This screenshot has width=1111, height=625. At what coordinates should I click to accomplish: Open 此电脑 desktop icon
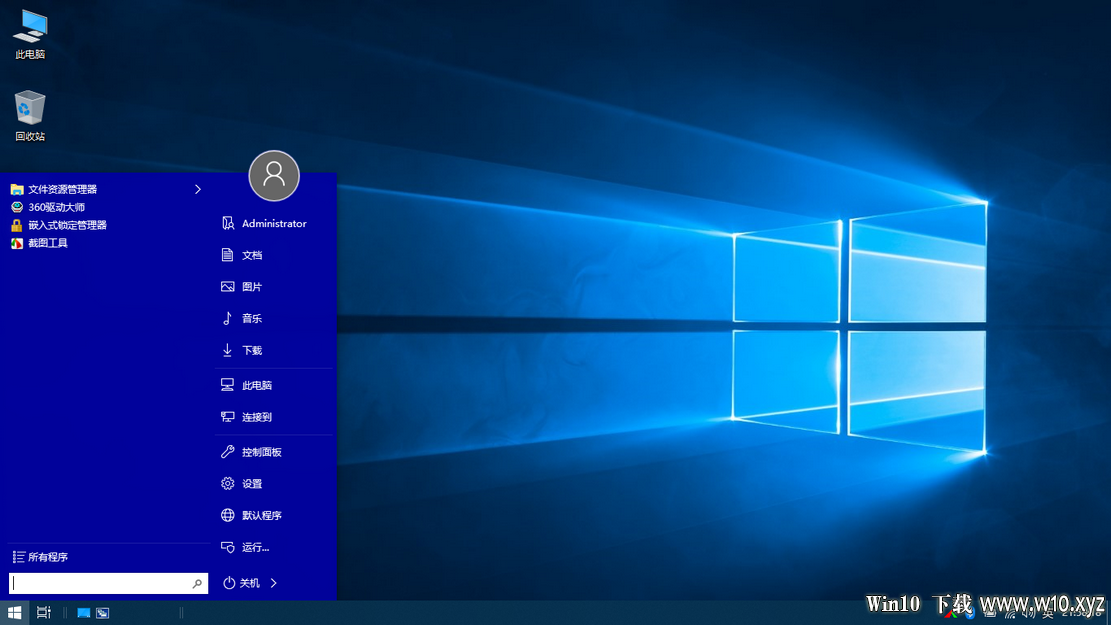tap(30, 35)
